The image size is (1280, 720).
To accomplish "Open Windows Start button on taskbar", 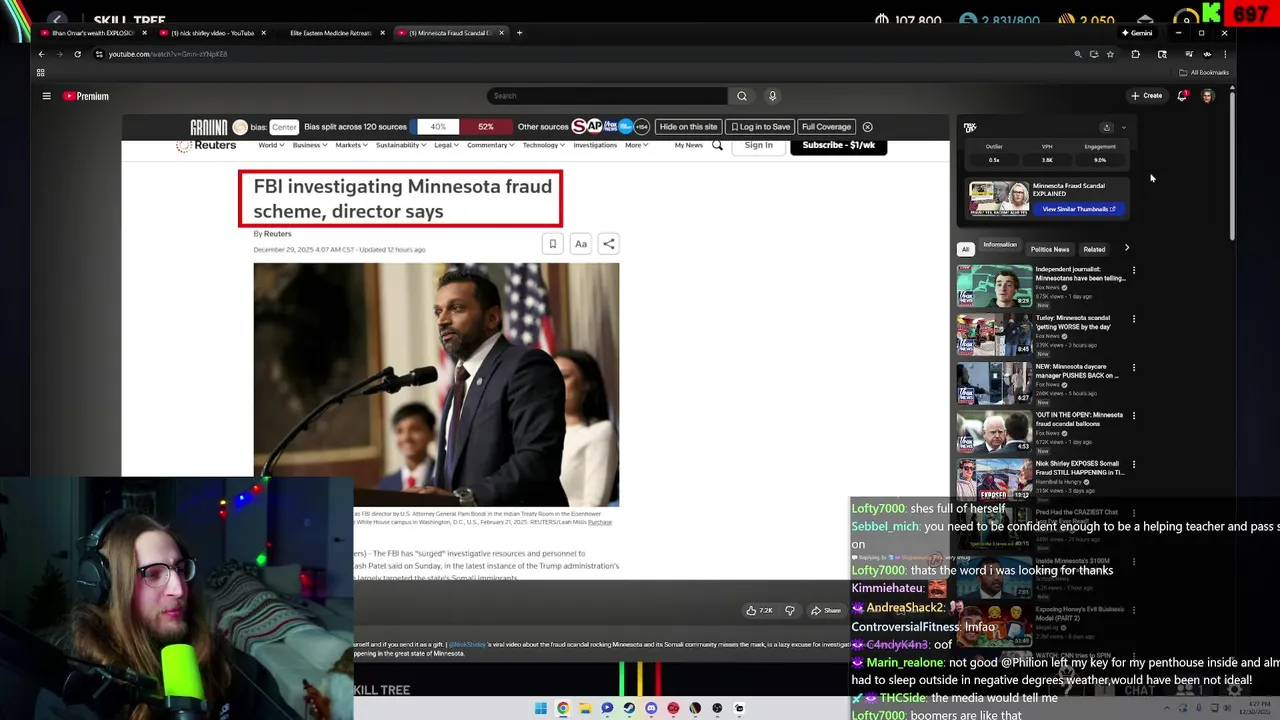I will [x=540, y=709].
